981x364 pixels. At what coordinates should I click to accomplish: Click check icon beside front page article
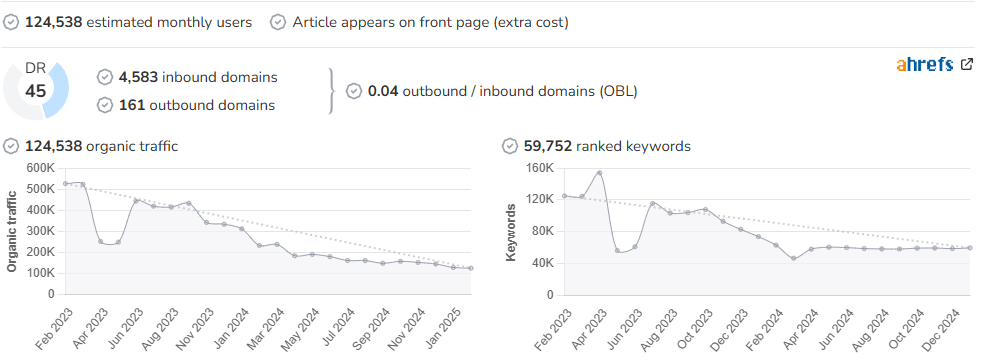pos(278,23)
